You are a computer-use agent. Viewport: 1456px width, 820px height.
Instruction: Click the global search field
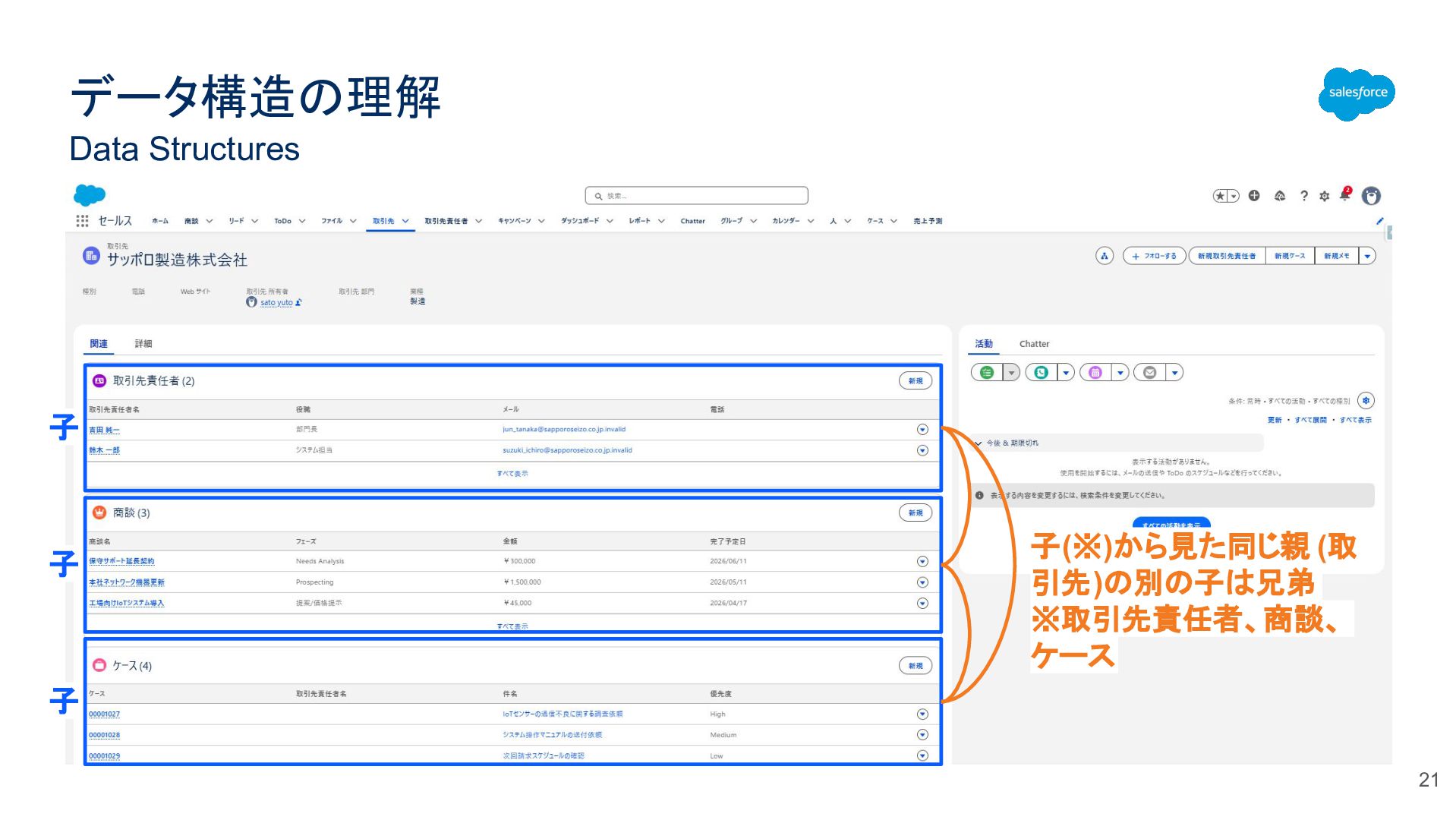click(697, 196)
